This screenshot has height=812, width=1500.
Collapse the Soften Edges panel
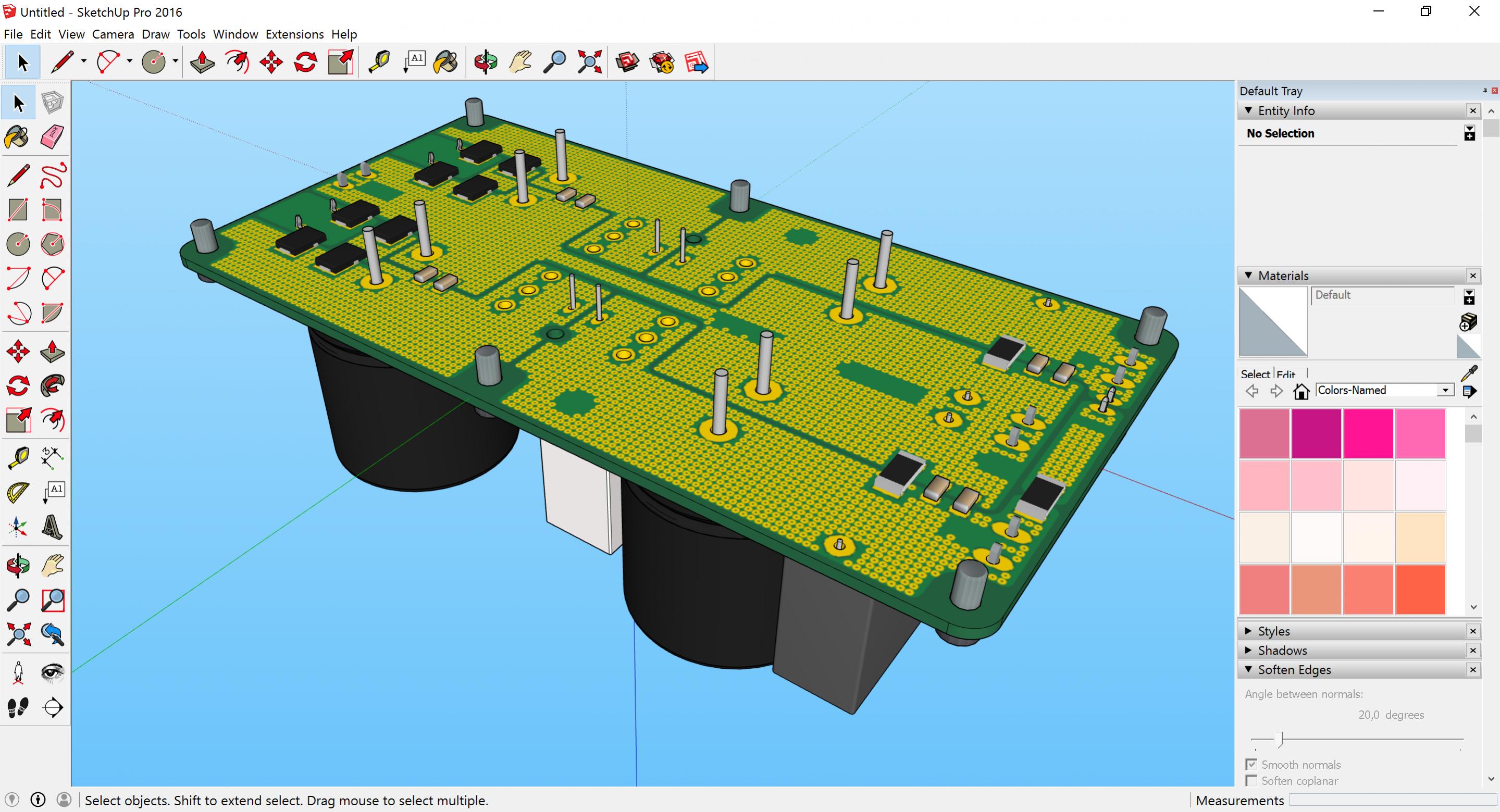coord(1248,669)
